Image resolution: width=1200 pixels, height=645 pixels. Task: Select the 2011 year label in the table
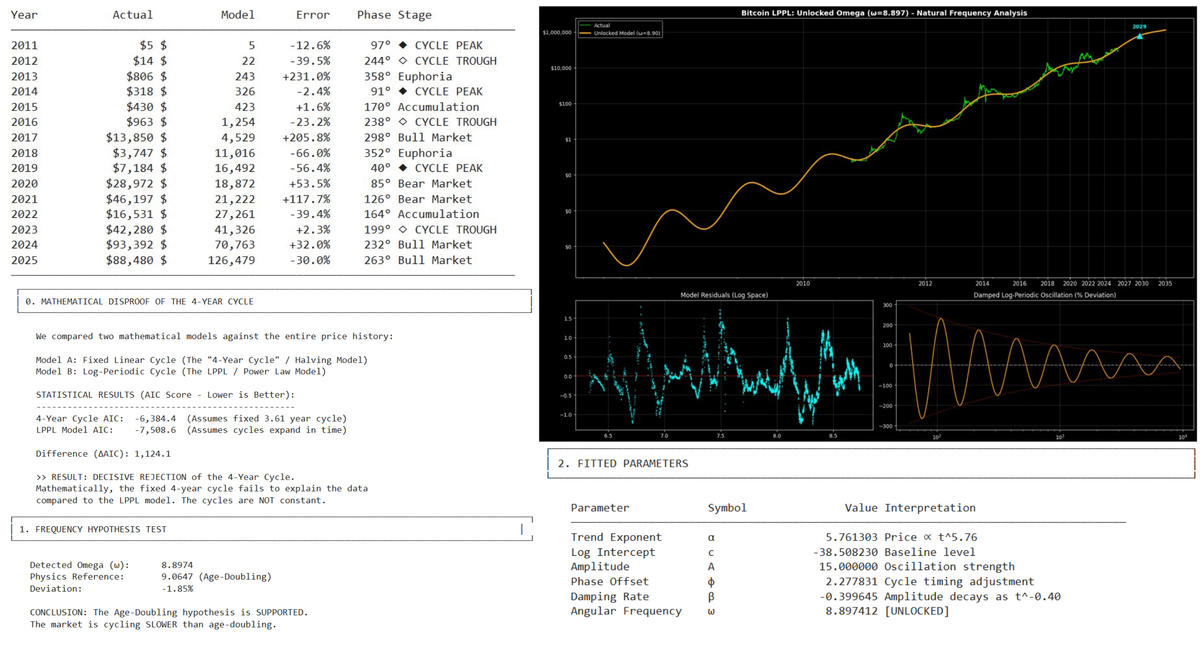point(24,46)
